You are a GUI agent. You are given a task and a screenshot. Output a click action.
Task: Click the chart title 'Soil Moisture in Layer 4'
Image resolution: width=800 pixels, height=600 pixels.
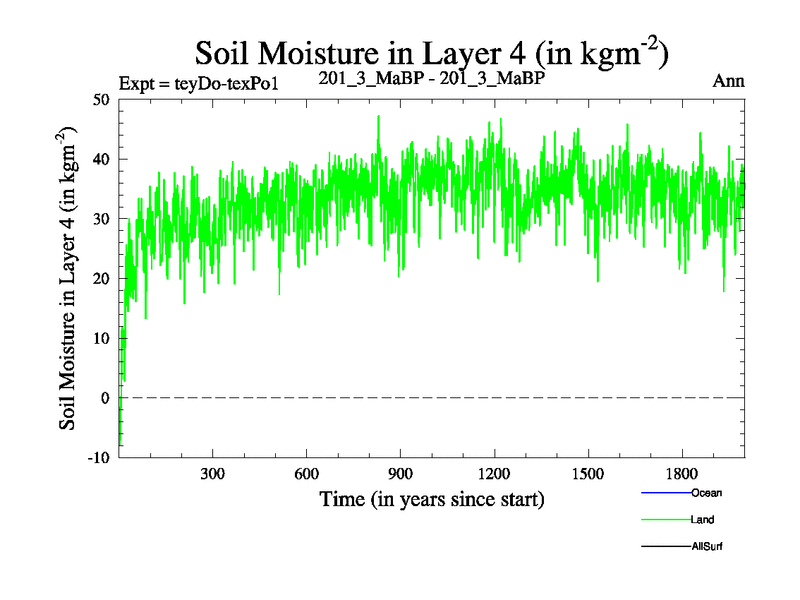click(431, 51)
